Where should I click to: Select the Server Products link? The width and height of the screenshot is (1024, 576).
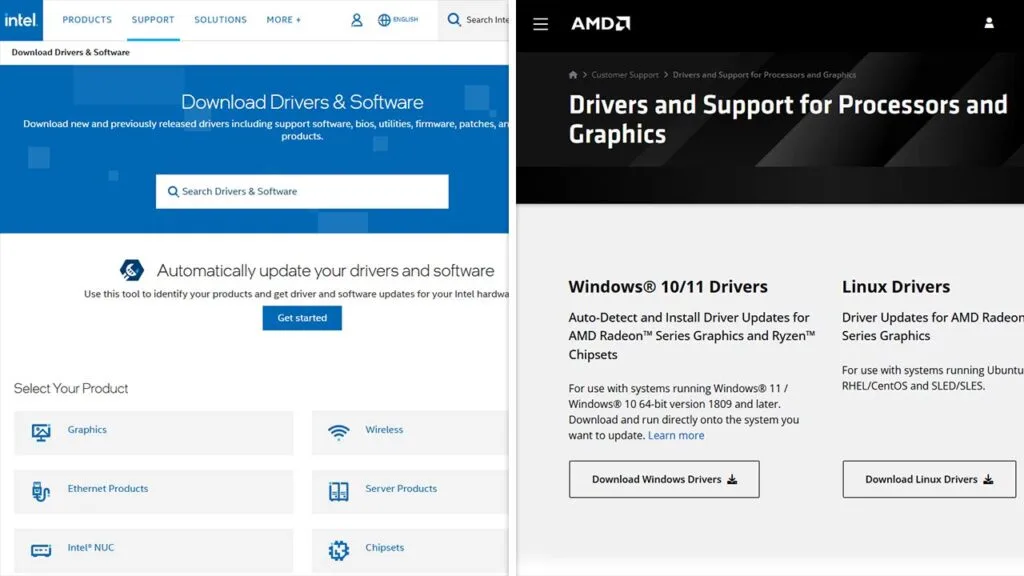401,488
